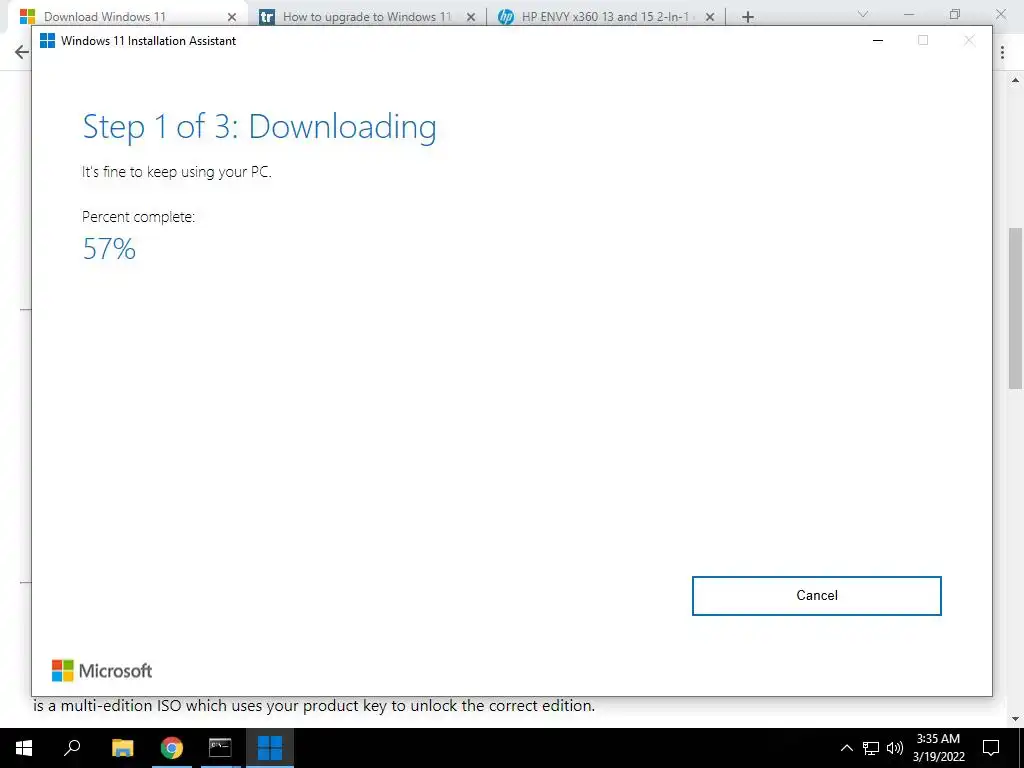The width and height of the screenshot is (1024, 768).
Task: Minimize the Chrome browser window
Action: pos(908,14)
